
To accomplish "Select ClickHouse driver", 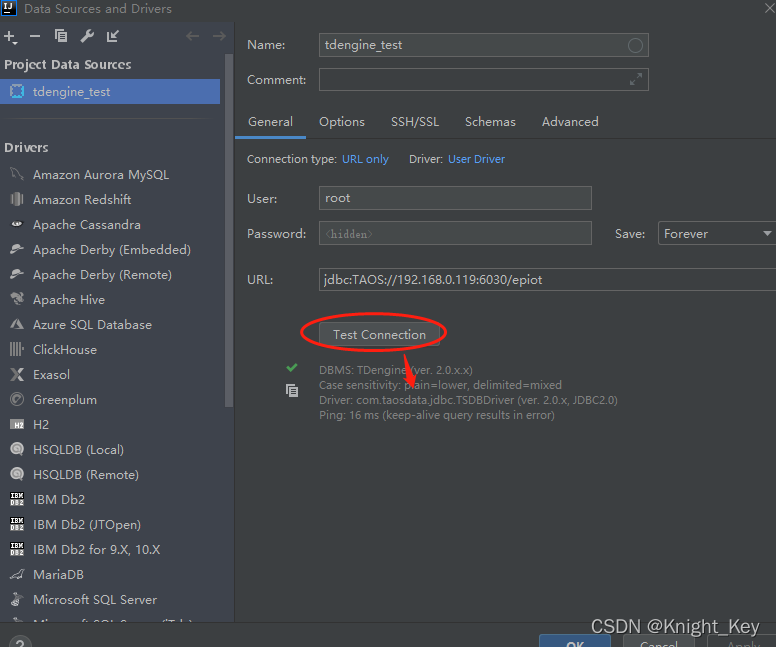I will [65, 349].
